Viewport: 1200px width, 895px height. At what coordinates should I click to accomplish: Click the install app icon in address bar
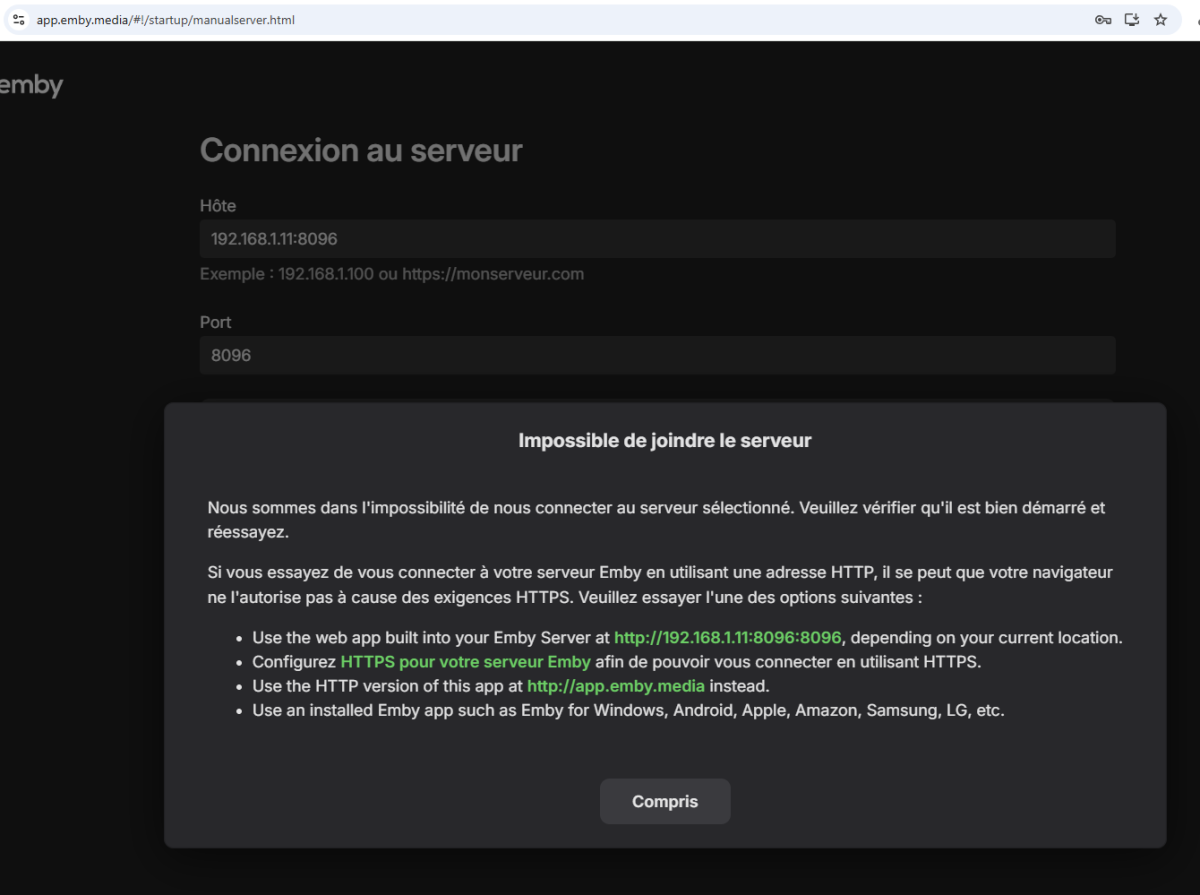tap(1132, 20)
